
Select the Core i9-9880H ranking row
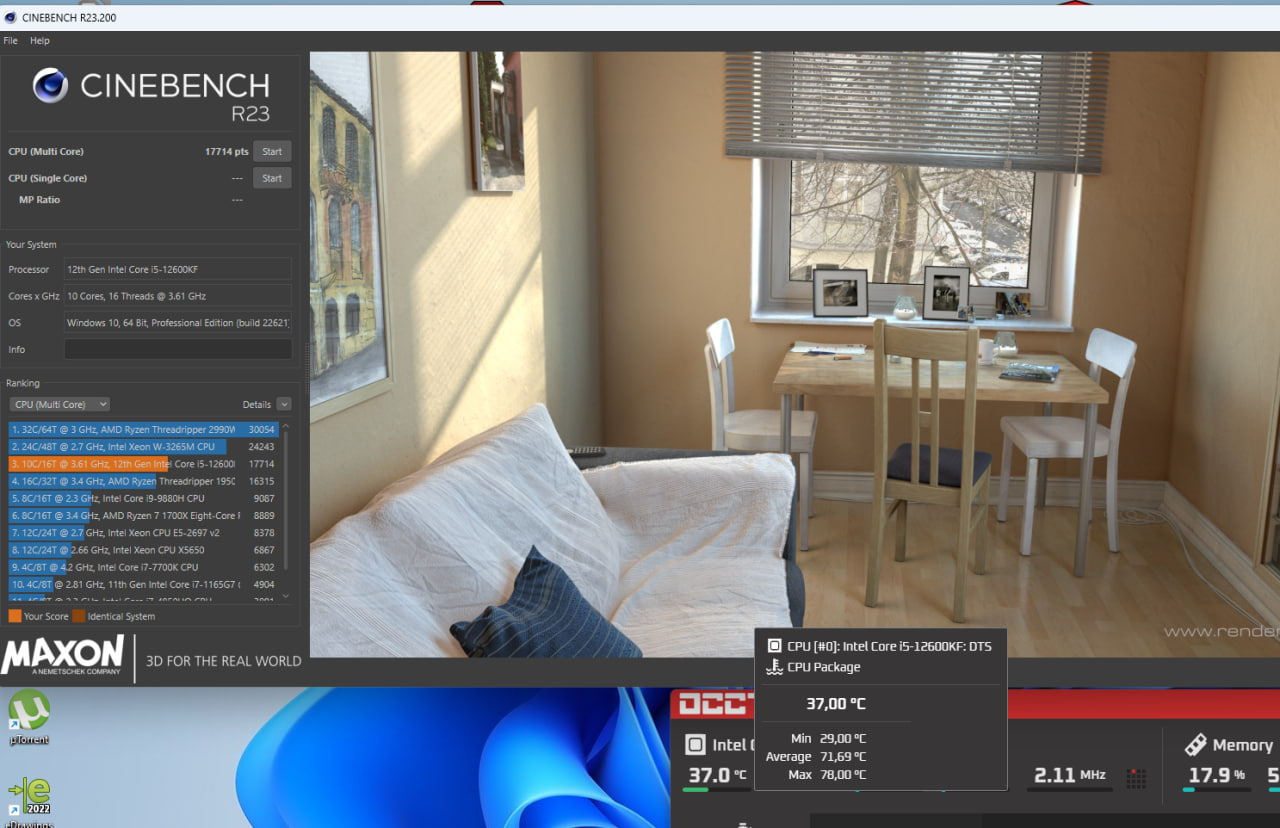142,498
